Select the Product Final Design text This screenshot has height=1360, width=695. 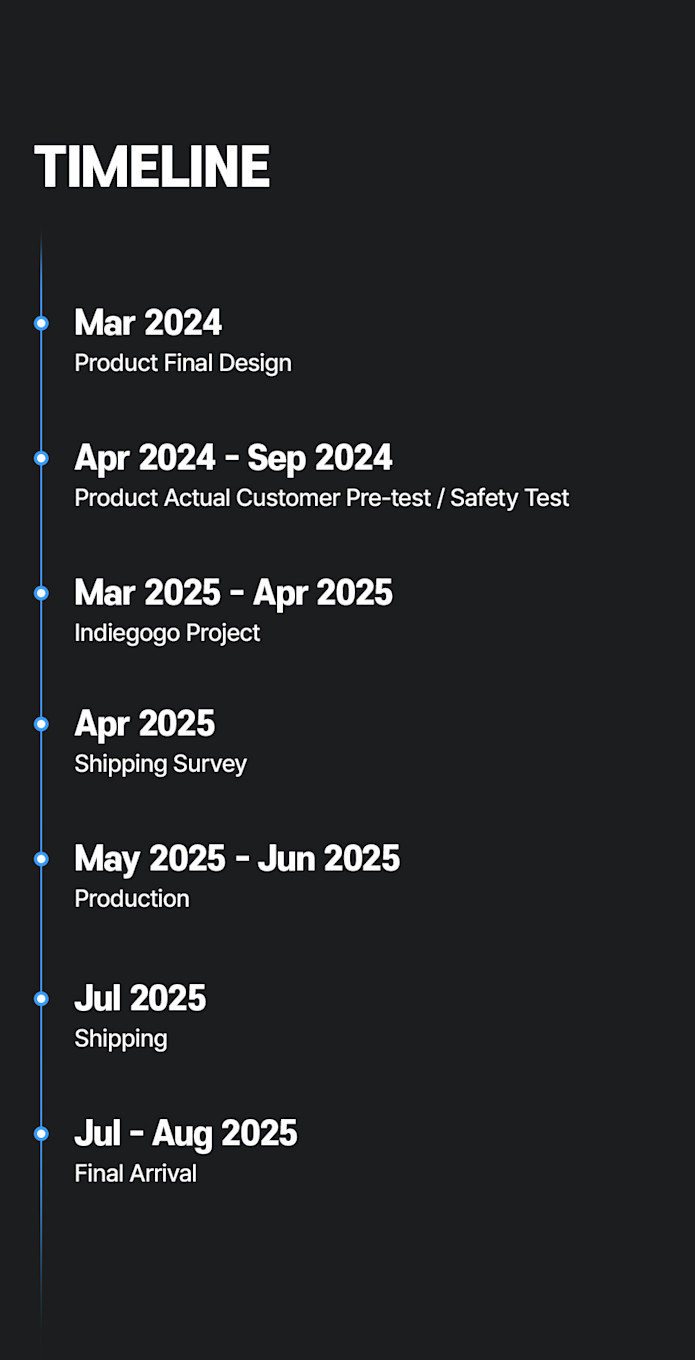click(183, 363)
